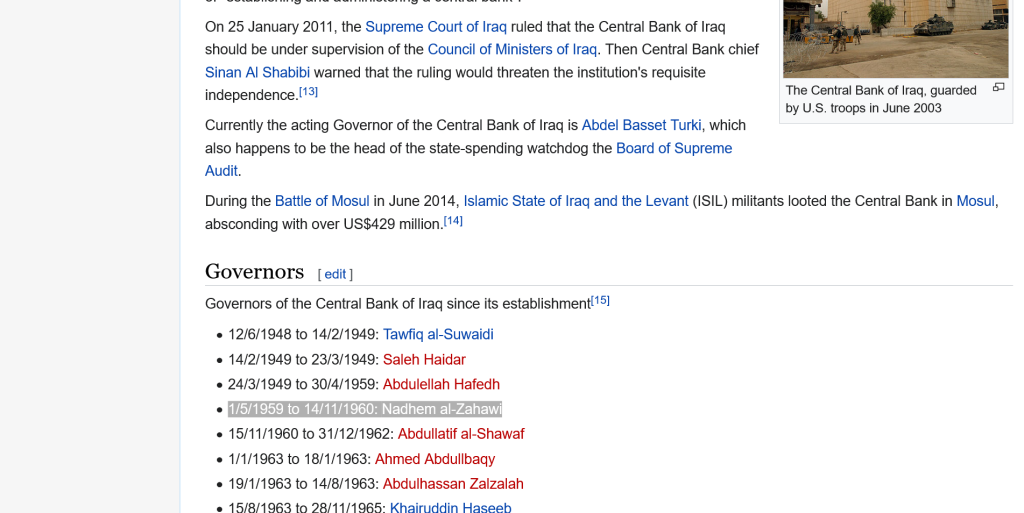Jump to citation 14

pyautogui.click(x=453, y=221)
